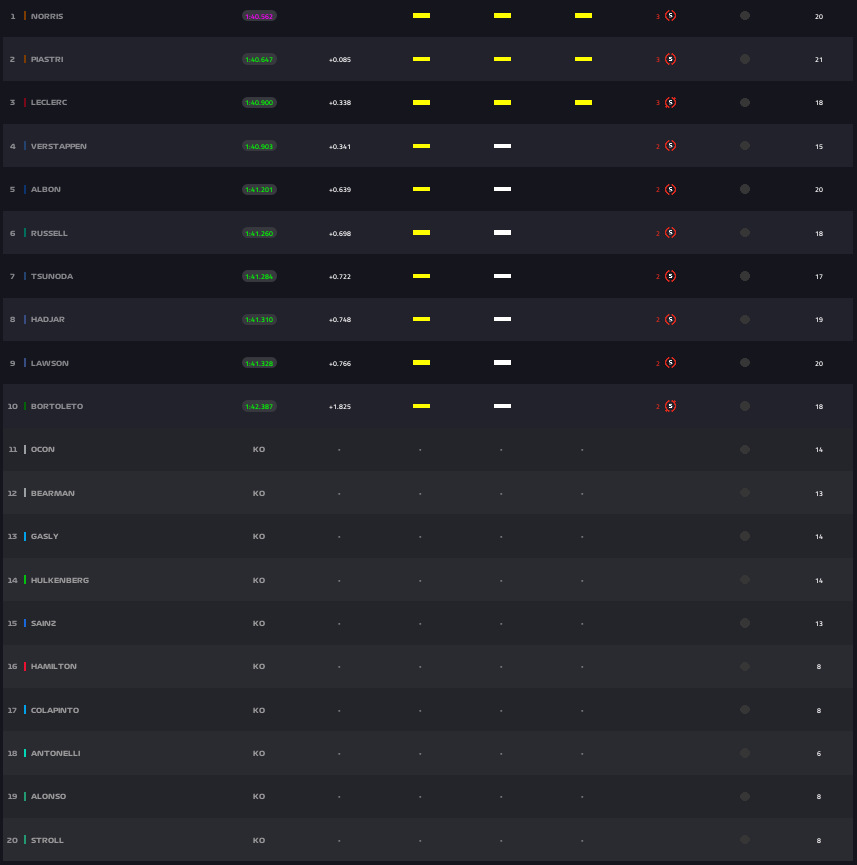Click the KO status for Alonso
This screenshot has height=865, width=857.
click(x=259, y=797)
